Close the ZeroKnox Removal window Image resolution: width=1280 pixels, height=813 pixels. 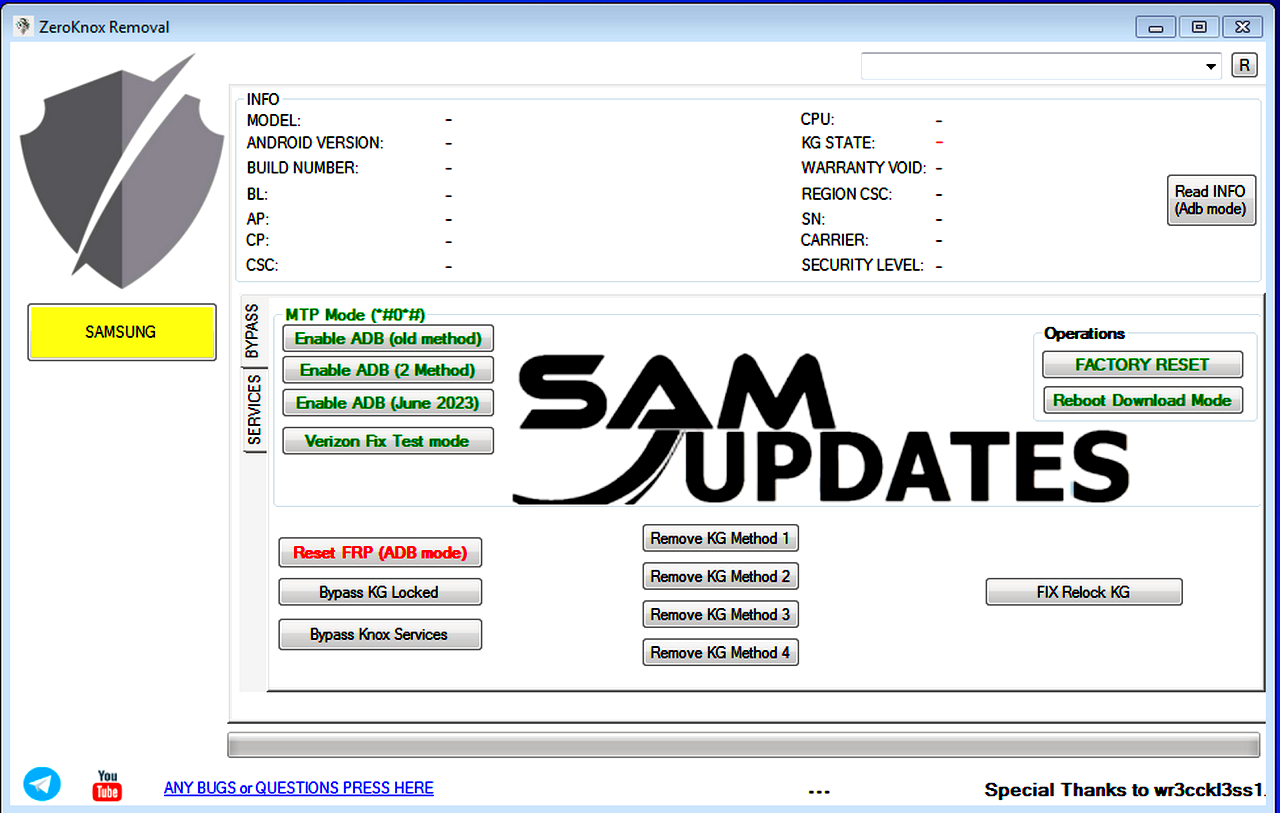coord(1243,27)
